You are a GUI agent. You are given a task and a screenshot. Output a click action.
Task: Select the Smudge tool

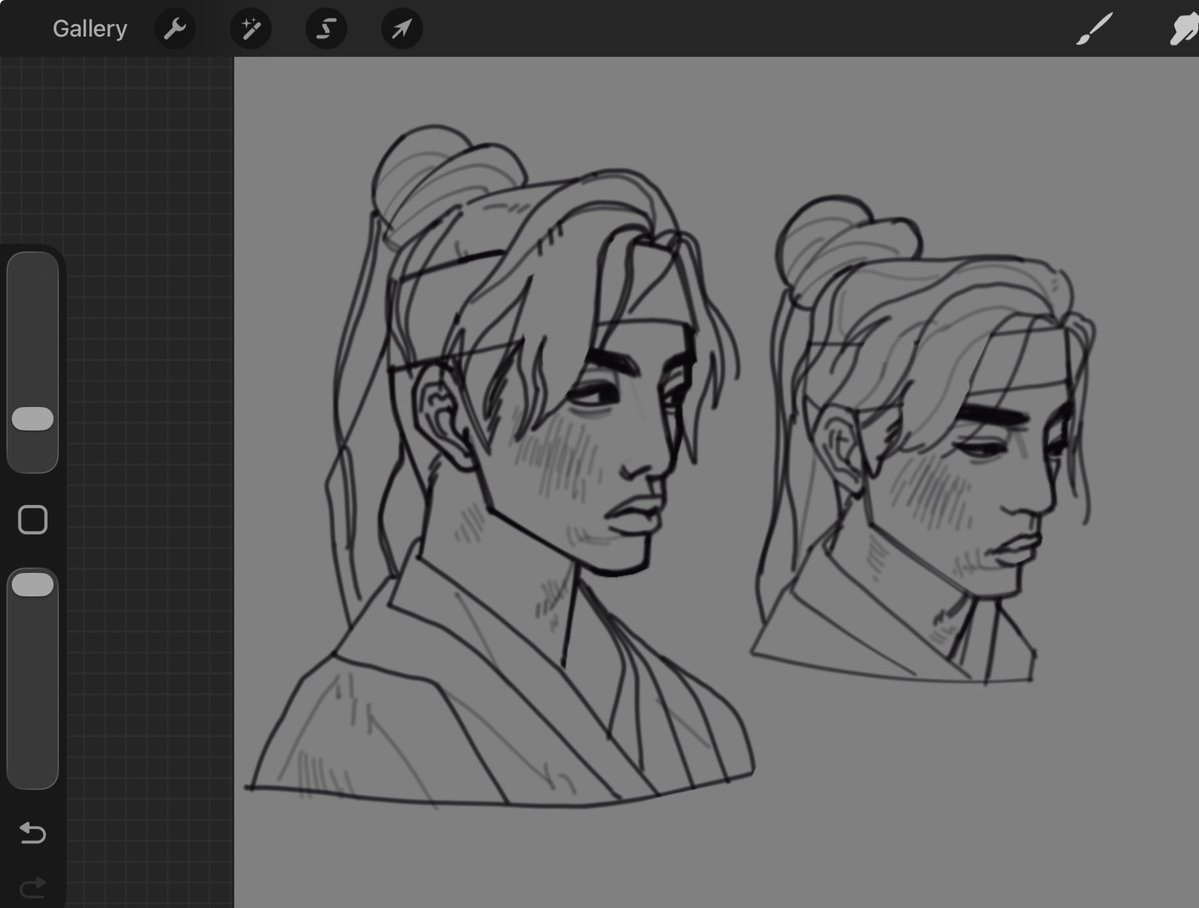pos(1184,29)
